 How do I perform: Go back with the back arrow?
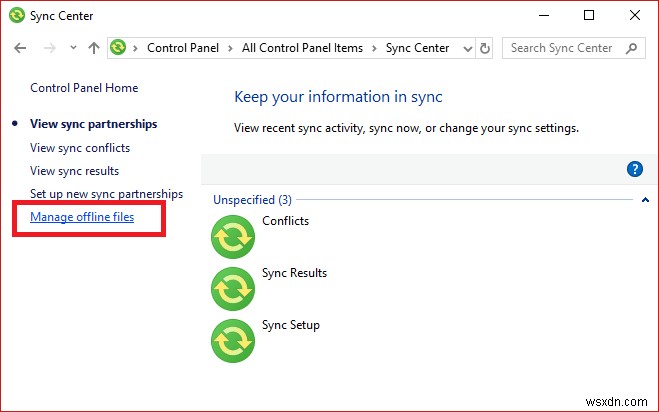pos(21,48)
